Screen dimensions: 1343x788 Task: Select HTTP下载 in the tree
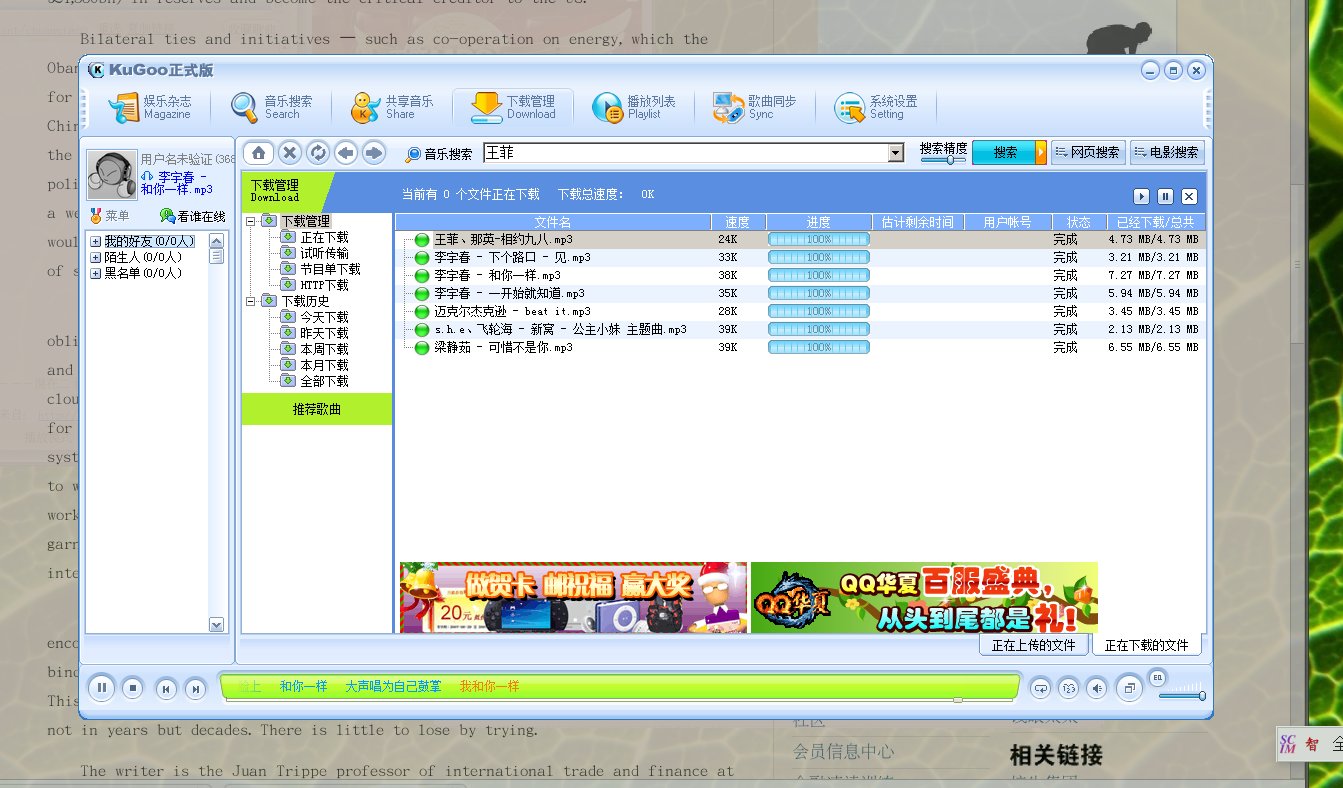pyautogui.click(x=324, y=285)
